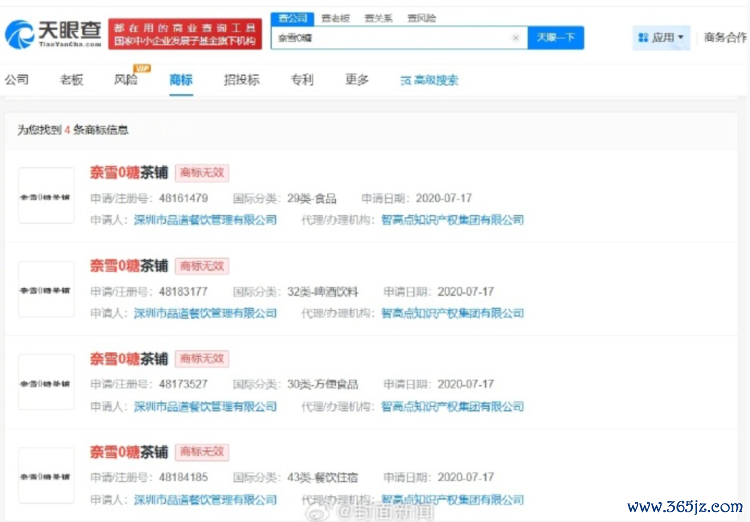Click the 32类-啤酒饮料 classification text

[x=323, y=291]
